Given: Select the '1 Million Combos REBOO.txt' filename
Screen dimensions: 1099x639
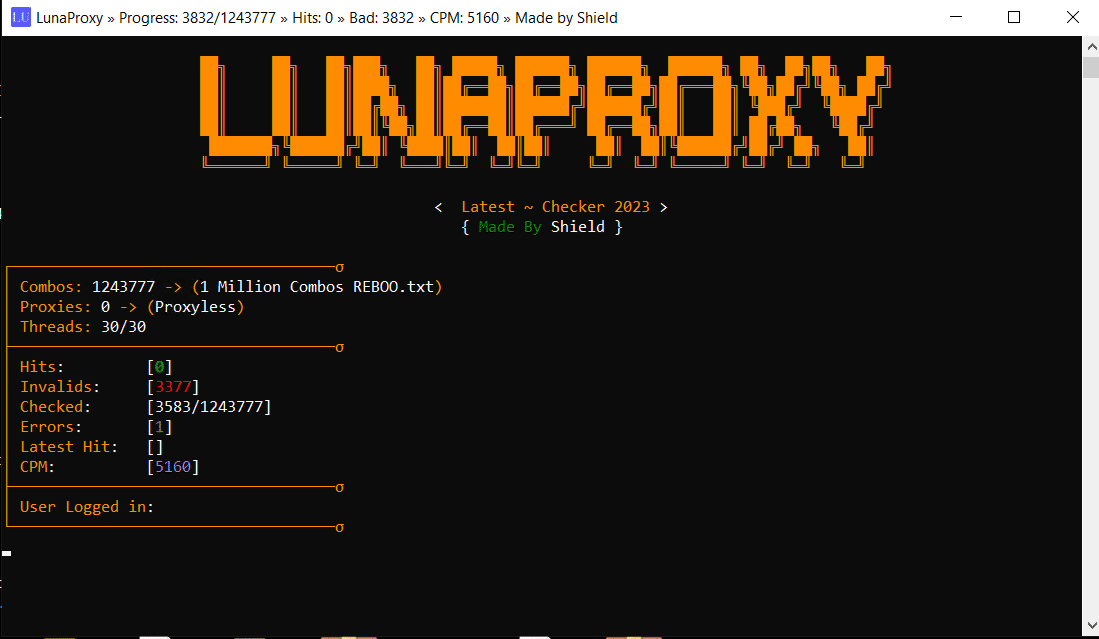Looking at the screenshot, I should [x=317, y=287].
